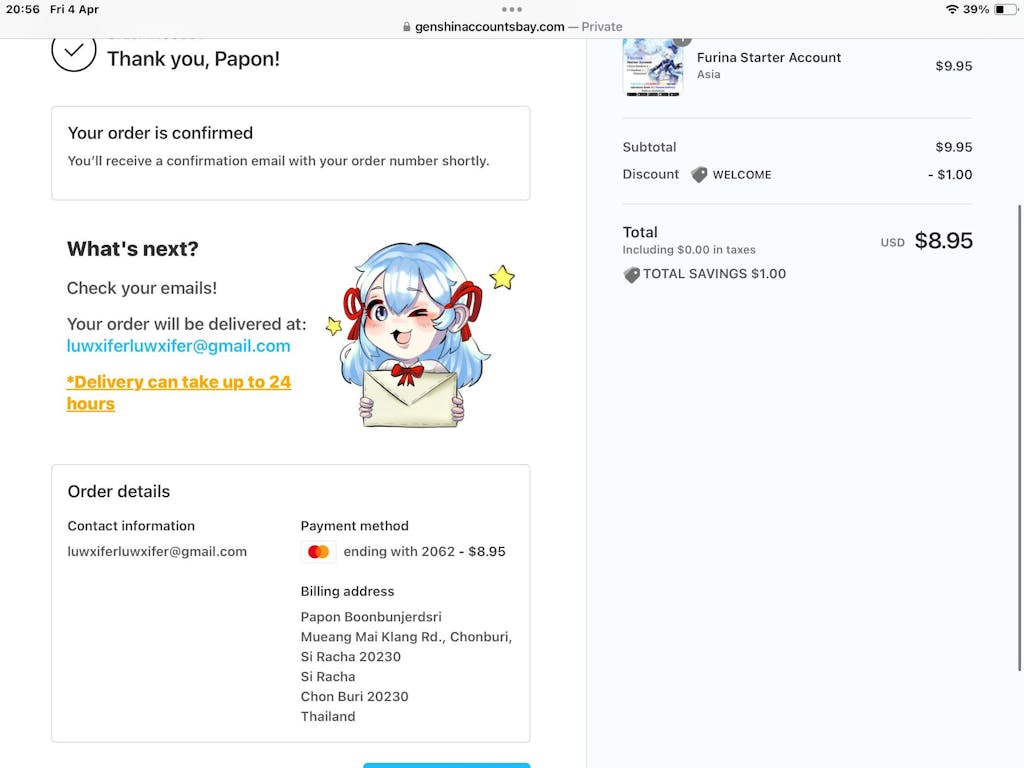Tap the padlock icon in address bar
The height and width of the screenshot is (768, 1024).
click(x=407, y=27)
